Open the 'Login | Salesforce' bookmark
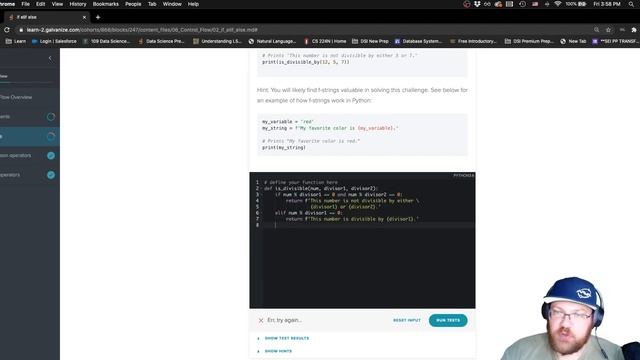The image size is (640, 360). (54, 41)
